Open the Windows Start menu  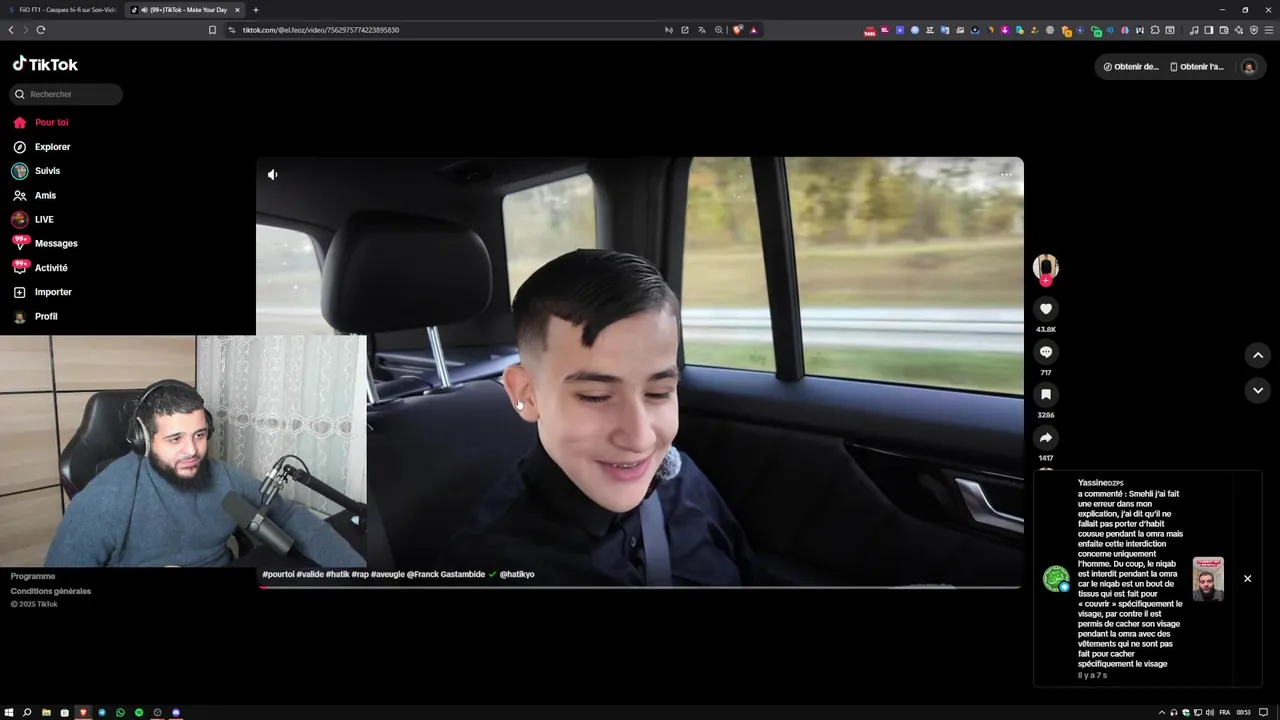coord(9,712)
